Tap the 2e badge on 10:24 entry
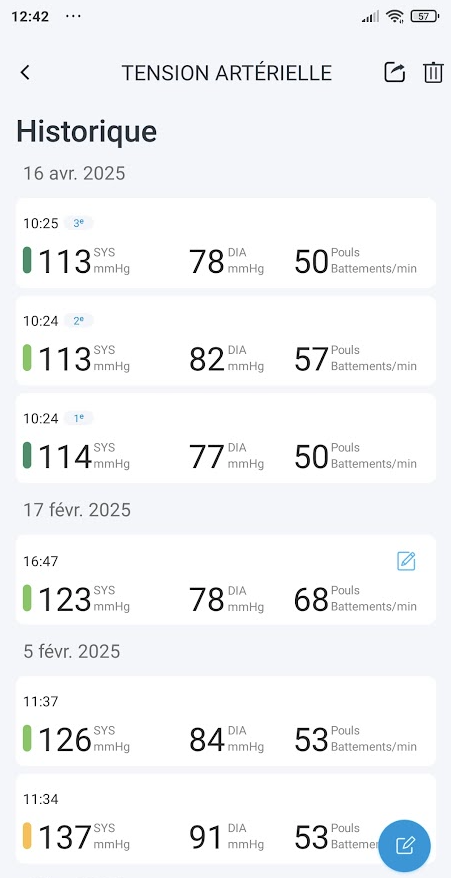 pos(78,320)
